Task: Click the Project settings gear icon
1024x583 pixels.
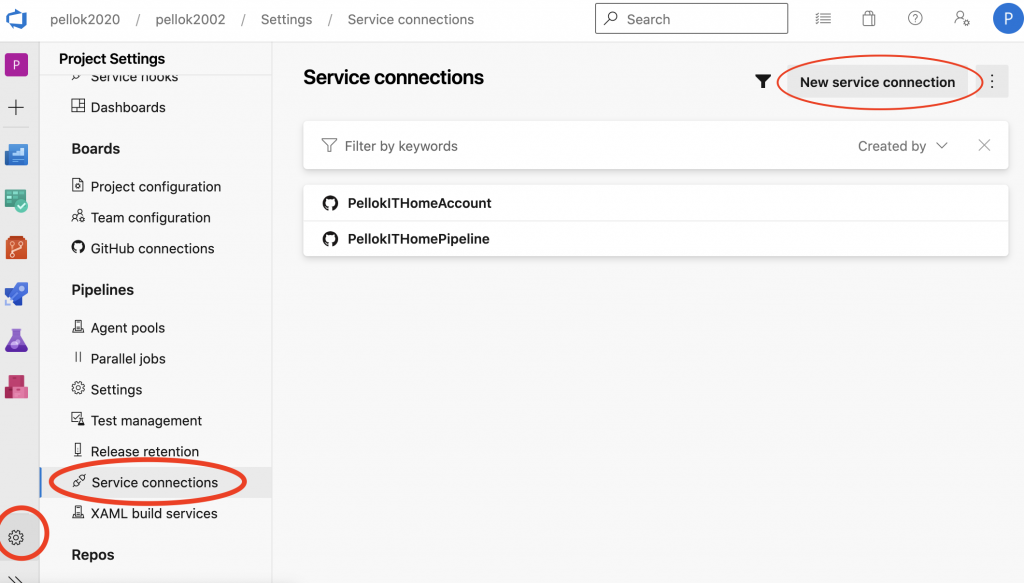Action: point(16,538)
